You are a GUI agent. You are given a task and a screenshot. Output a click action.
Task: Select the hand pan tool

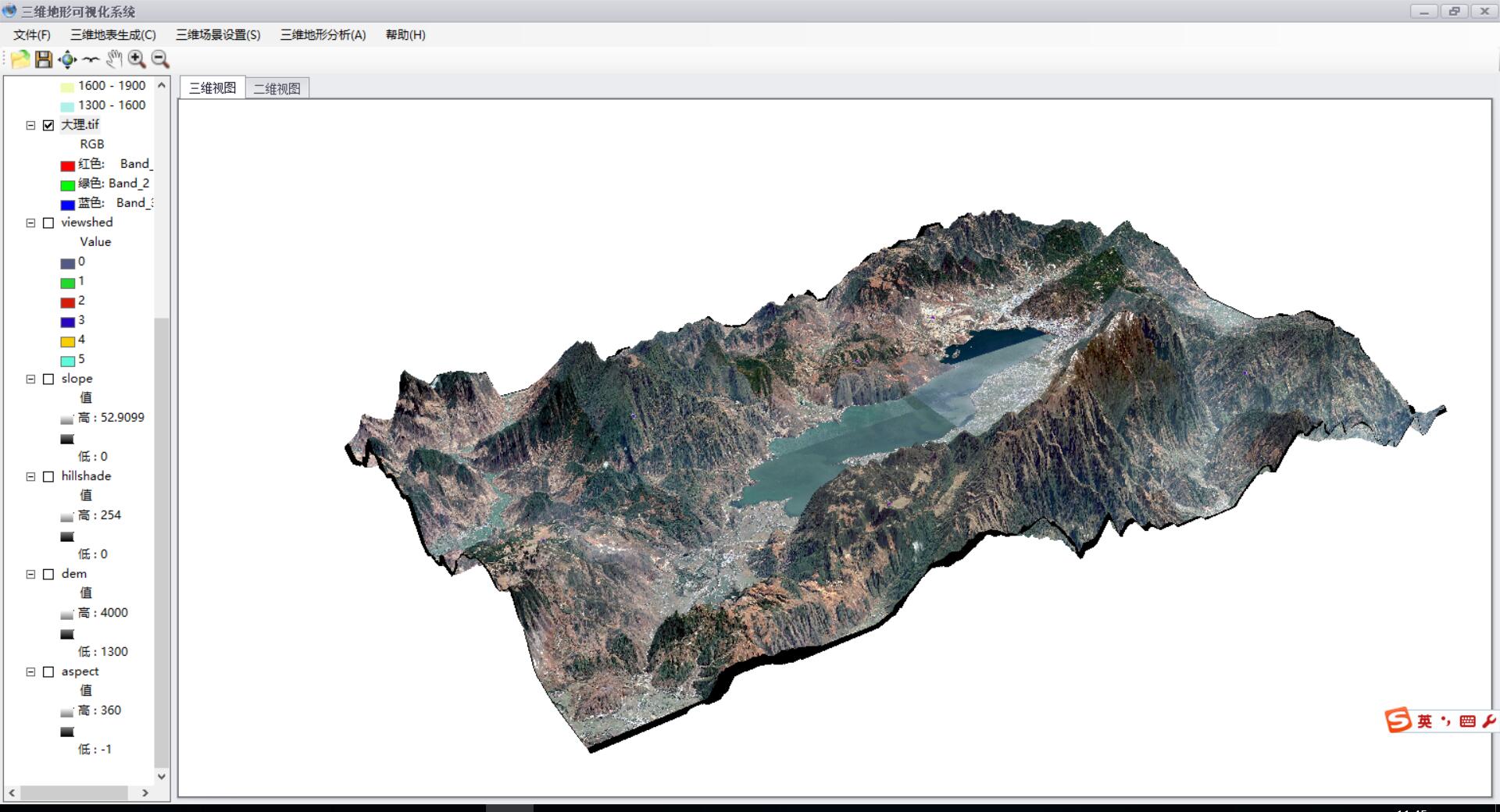114,59
